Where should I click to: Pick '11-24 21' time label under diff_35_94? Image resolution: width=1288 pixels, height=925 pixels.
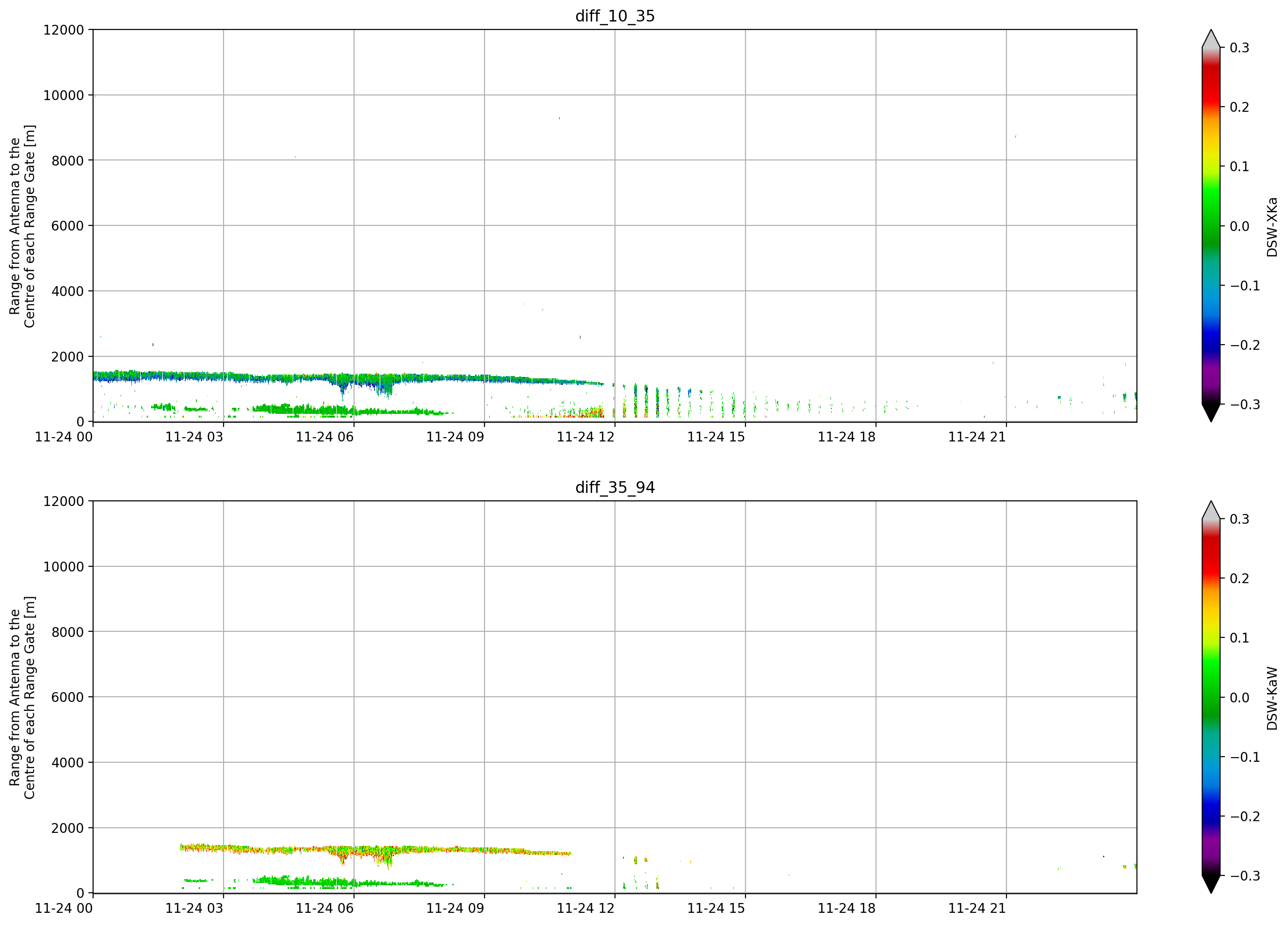[x=977, y=908]
